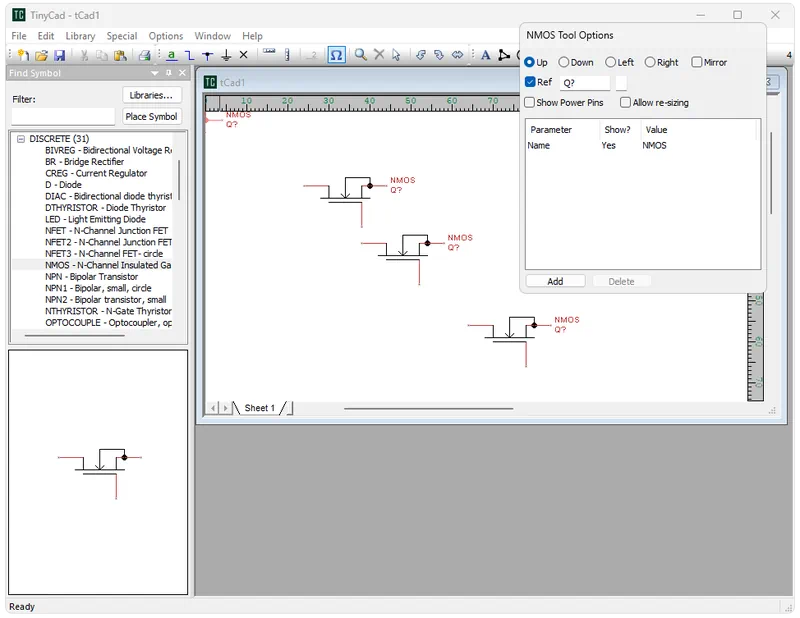Screen dimensions: 800x618
Task: Select the vertical ruler tool
Action: point(287,55)
